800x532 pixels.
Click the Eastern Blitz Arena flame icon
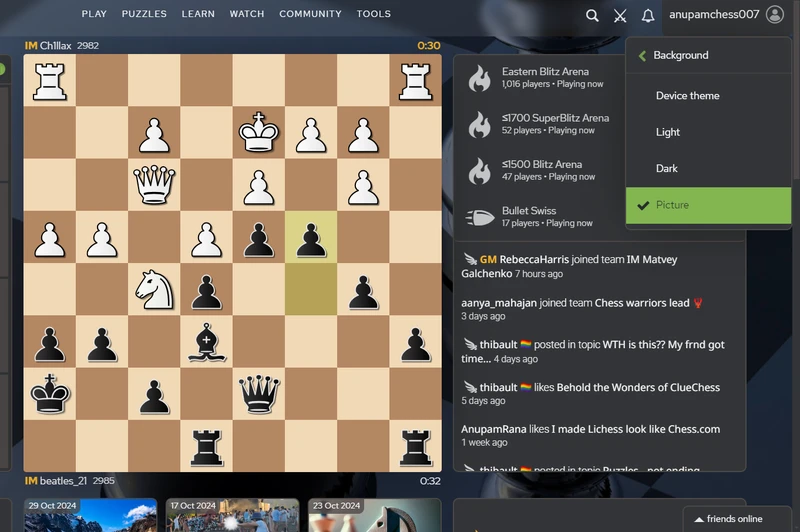480,78
